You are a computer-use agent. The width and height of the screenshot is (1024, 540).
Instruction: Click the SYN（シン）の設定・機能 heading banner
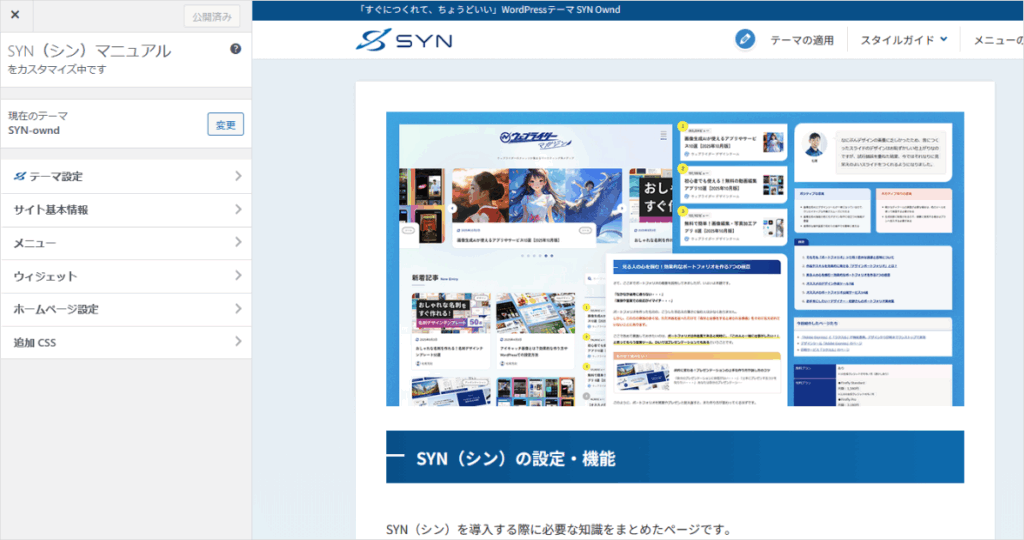[675, 458]
